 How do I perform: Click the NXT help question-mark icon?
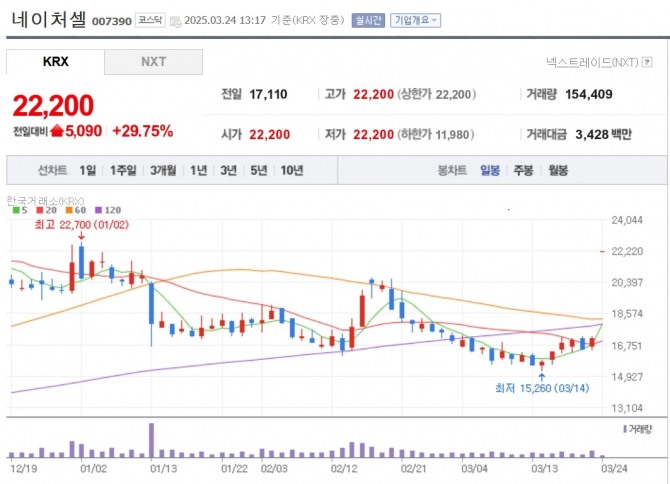[647, 62]
